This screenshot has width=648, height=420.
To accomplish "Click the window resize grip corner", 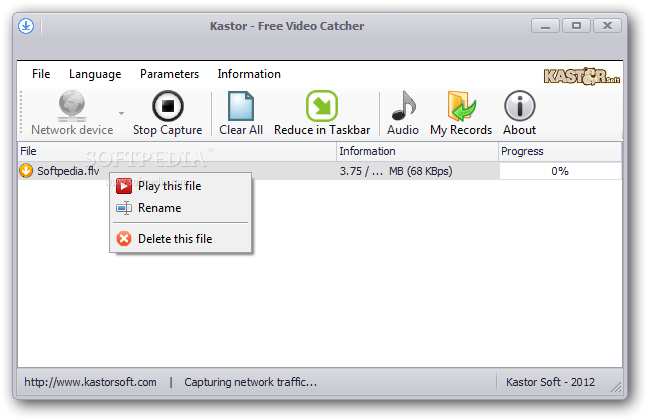I will [616, 387].
